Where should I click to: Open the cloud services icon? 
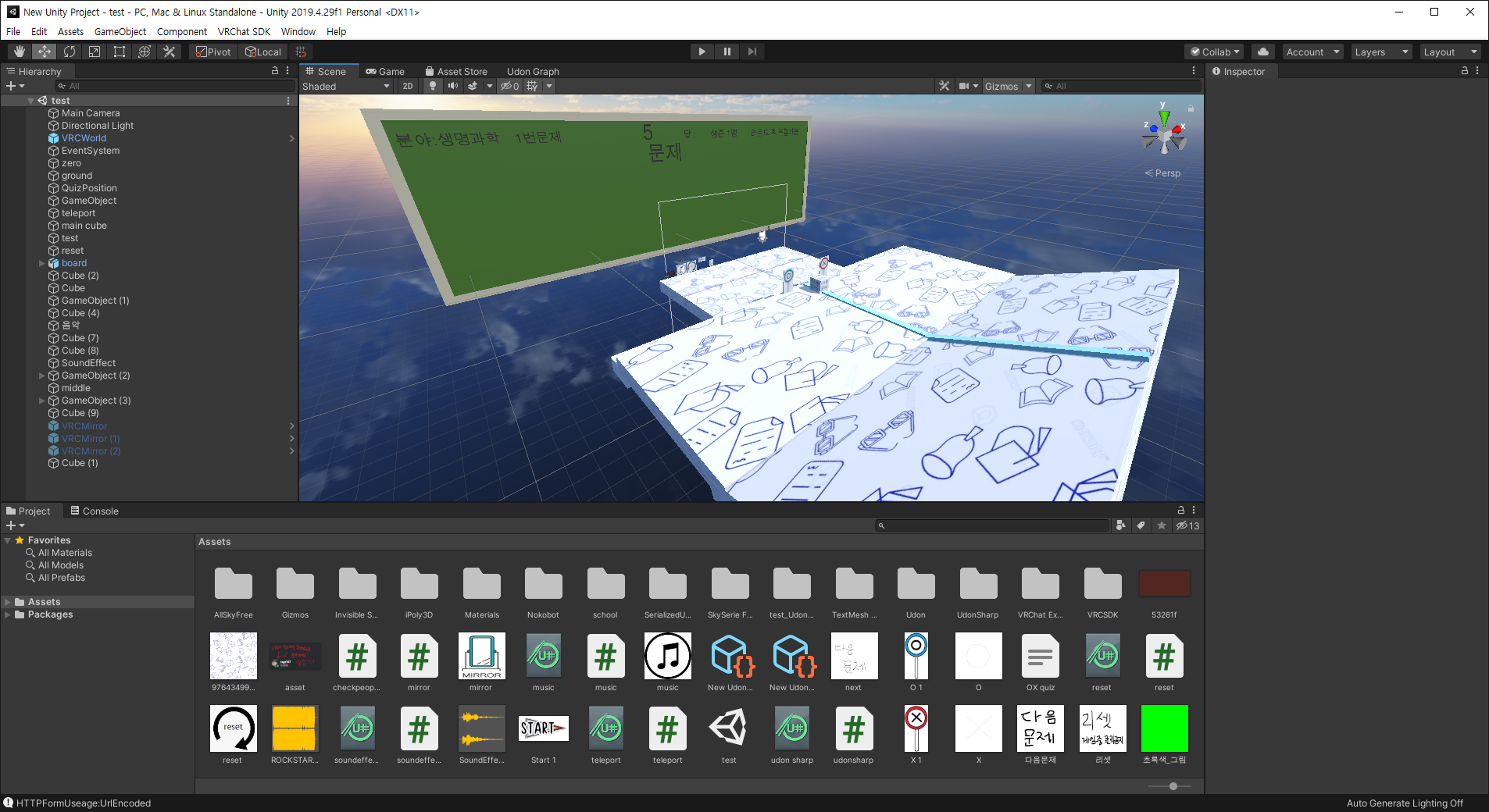coord(1263,52)
